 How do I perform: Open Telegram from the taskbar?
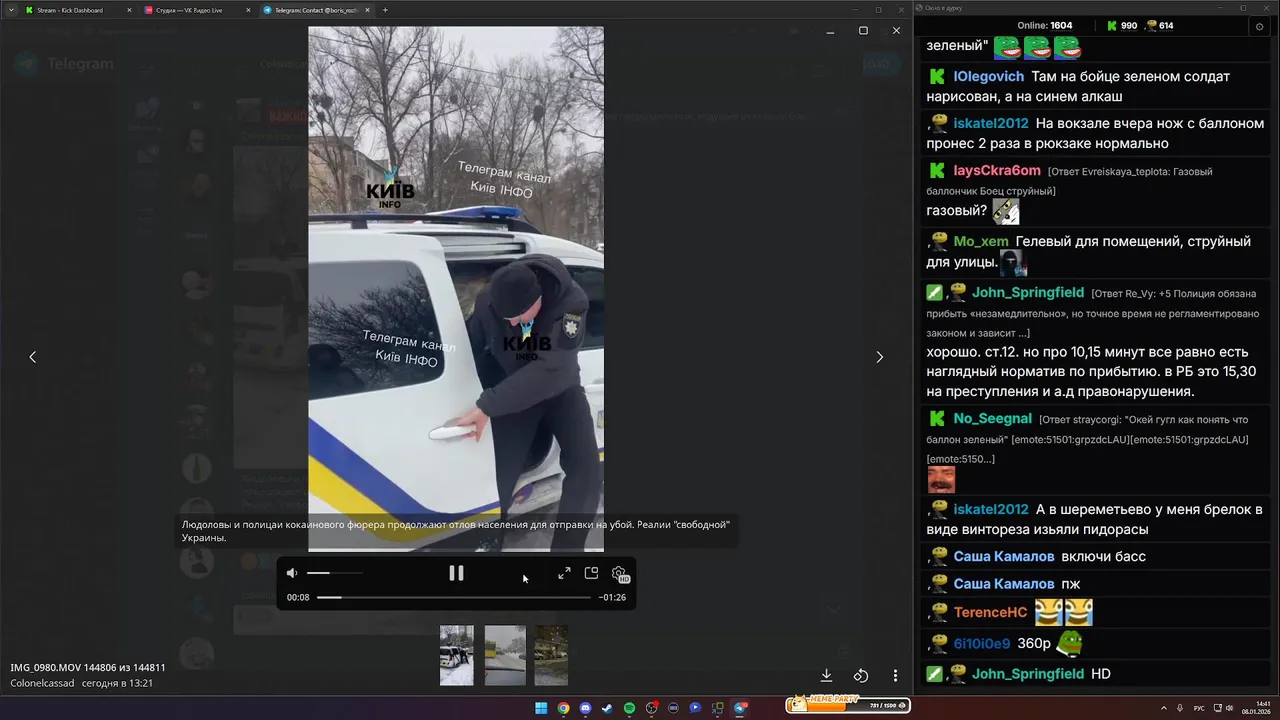tap(740, 708)
